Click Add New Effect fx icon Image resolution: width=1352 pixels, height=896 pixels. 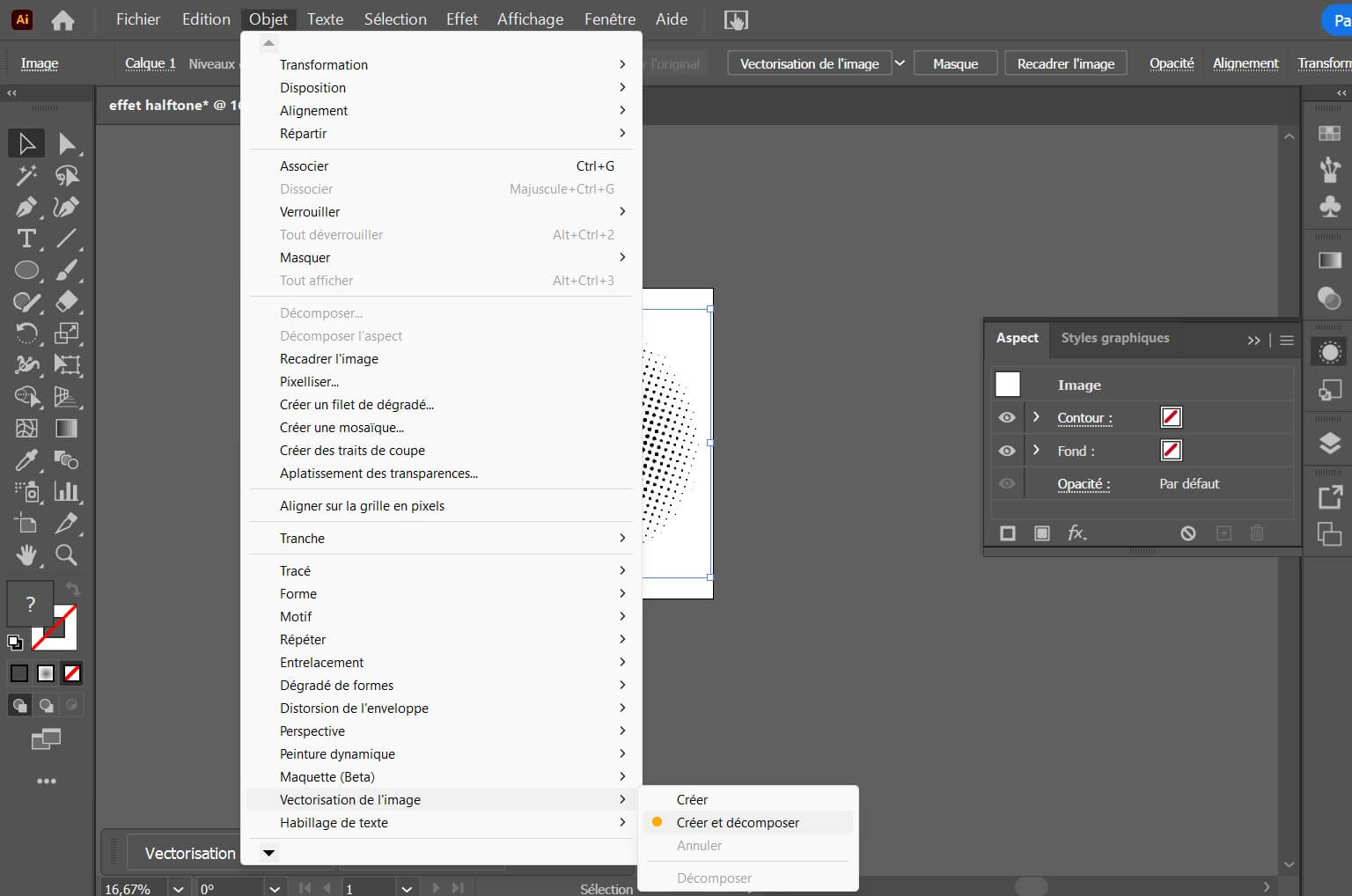1077,532
